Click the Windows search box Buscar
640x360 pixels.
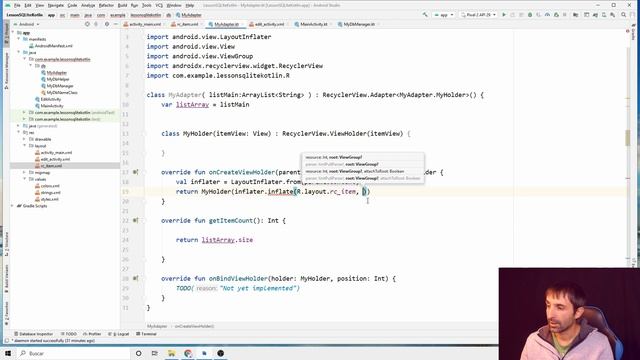[73, 353]
